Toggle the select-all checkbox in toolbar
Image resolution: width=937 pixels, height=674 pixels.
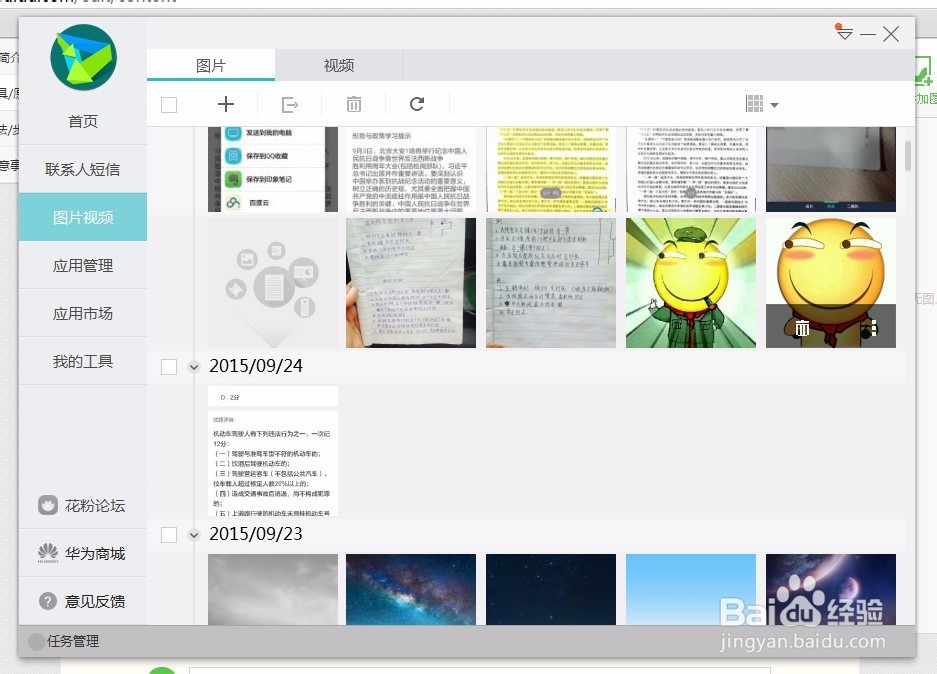tap(169, 105)
